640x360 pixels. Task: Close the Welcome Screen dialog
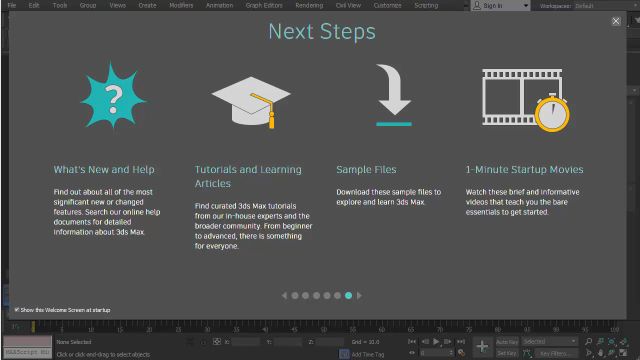coord(616,21)
